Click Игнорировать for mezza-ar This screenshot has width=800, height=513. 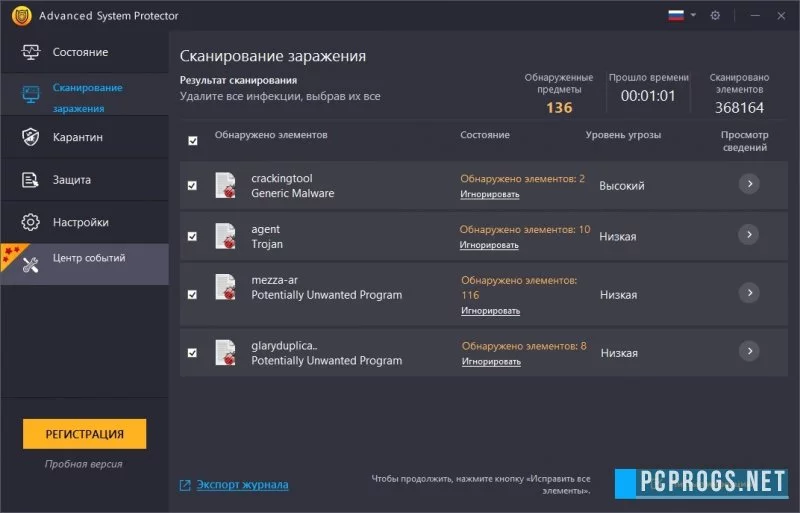click(491, 311)
